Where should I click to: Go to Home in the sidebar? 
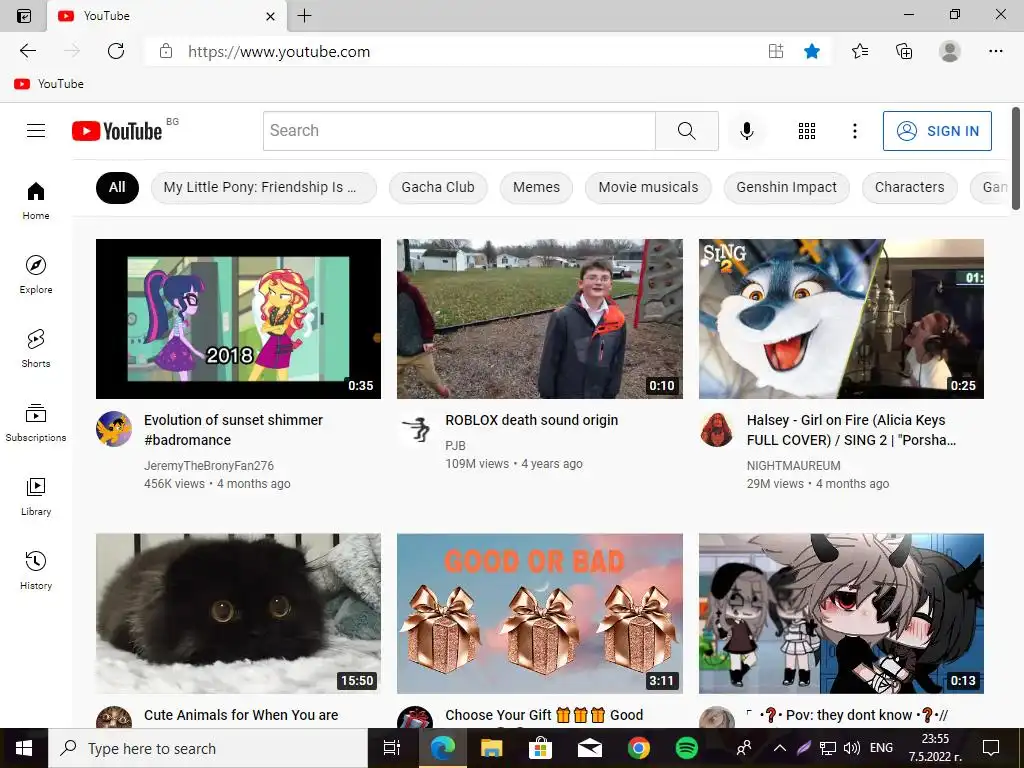(x=36, y=200)
